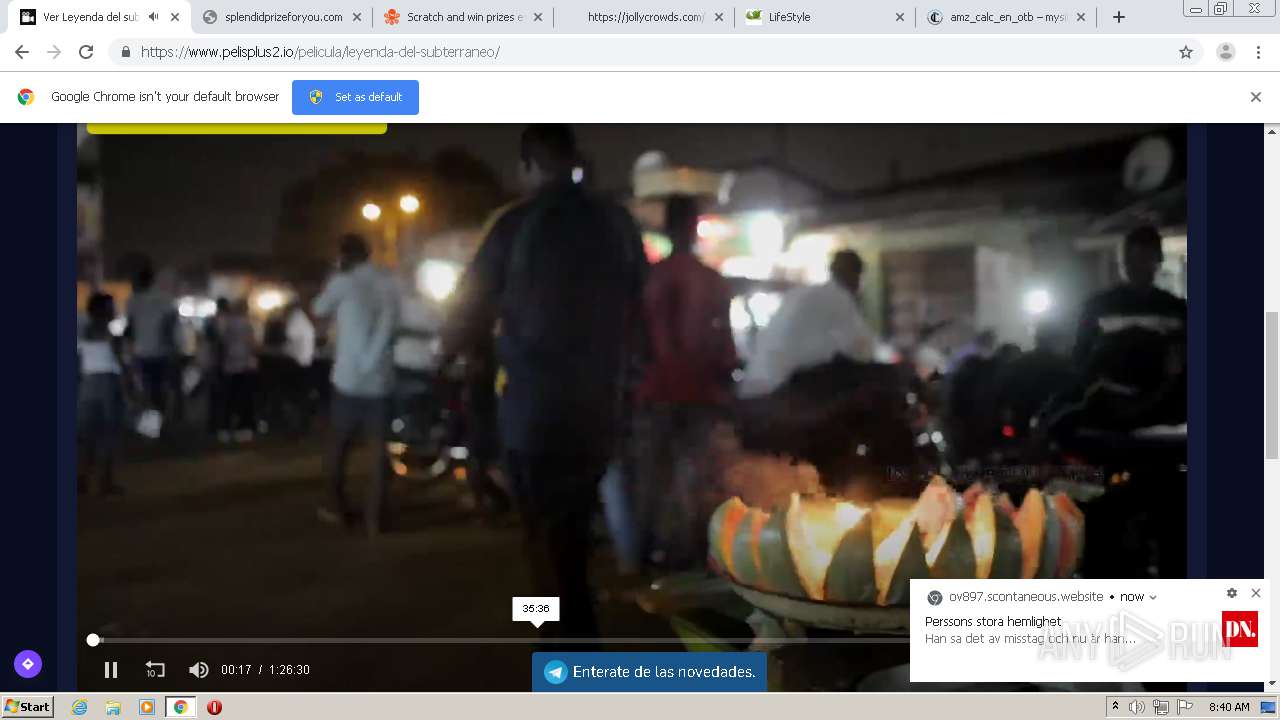The width and height of the screenshot is (1280, 720).
Task: Switch to amz_calc_en_otb tab
Action: coord(1008,17)
